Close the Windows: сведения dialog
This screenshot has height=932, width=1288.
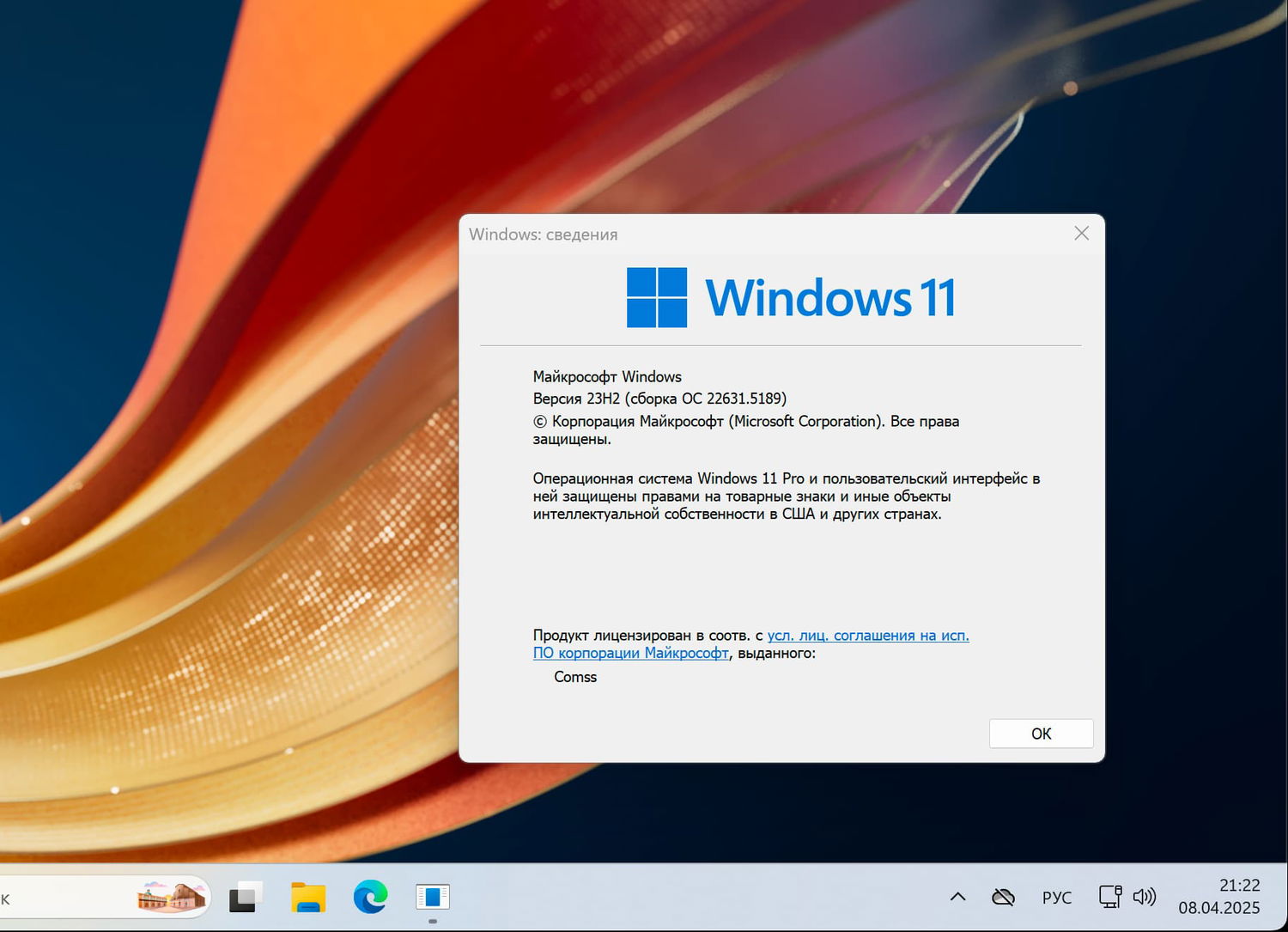[x=1080, y=233]
